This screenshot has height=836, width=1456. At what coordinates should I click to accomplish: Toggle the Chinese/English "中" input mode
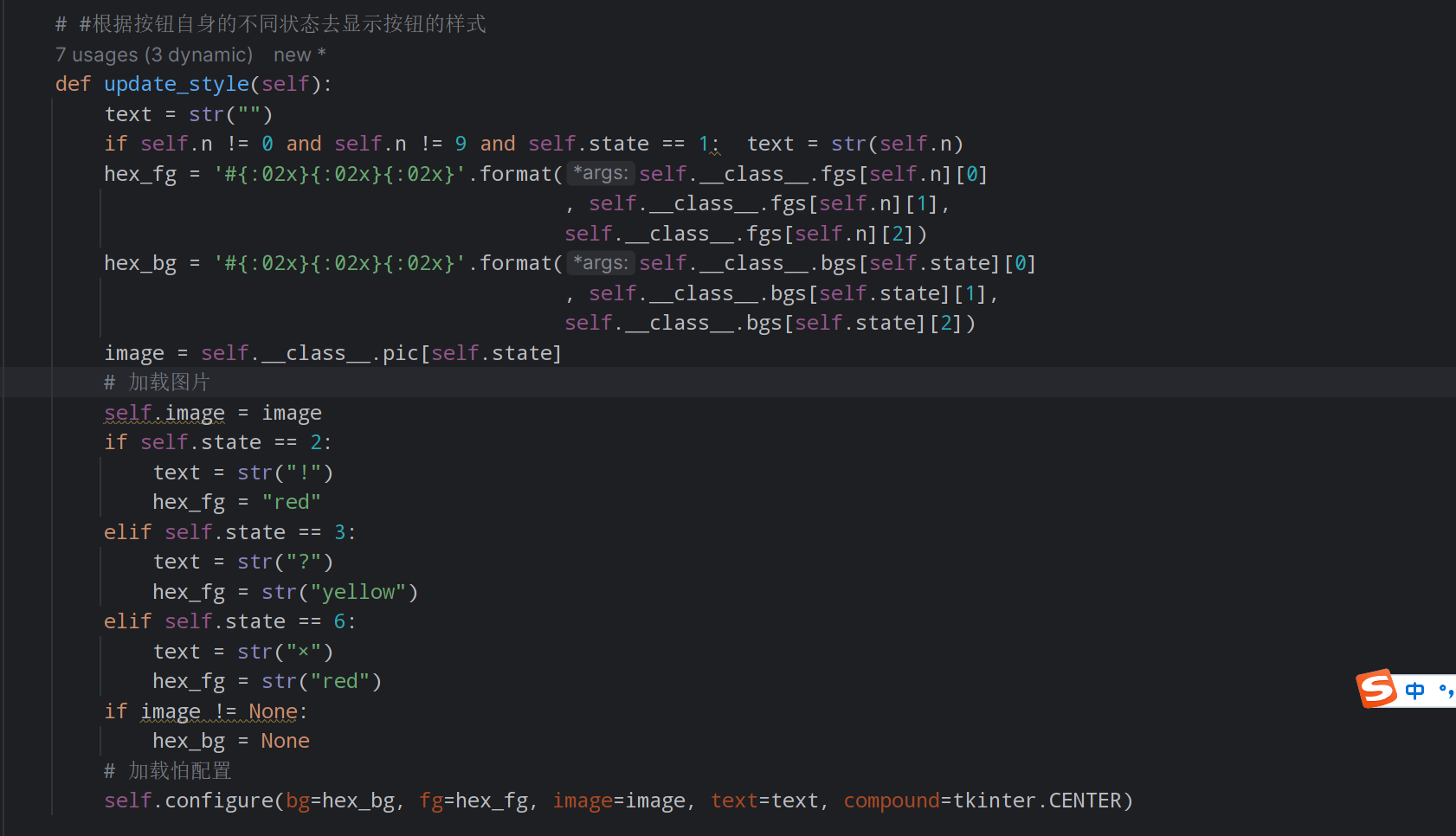(1414, 691)
